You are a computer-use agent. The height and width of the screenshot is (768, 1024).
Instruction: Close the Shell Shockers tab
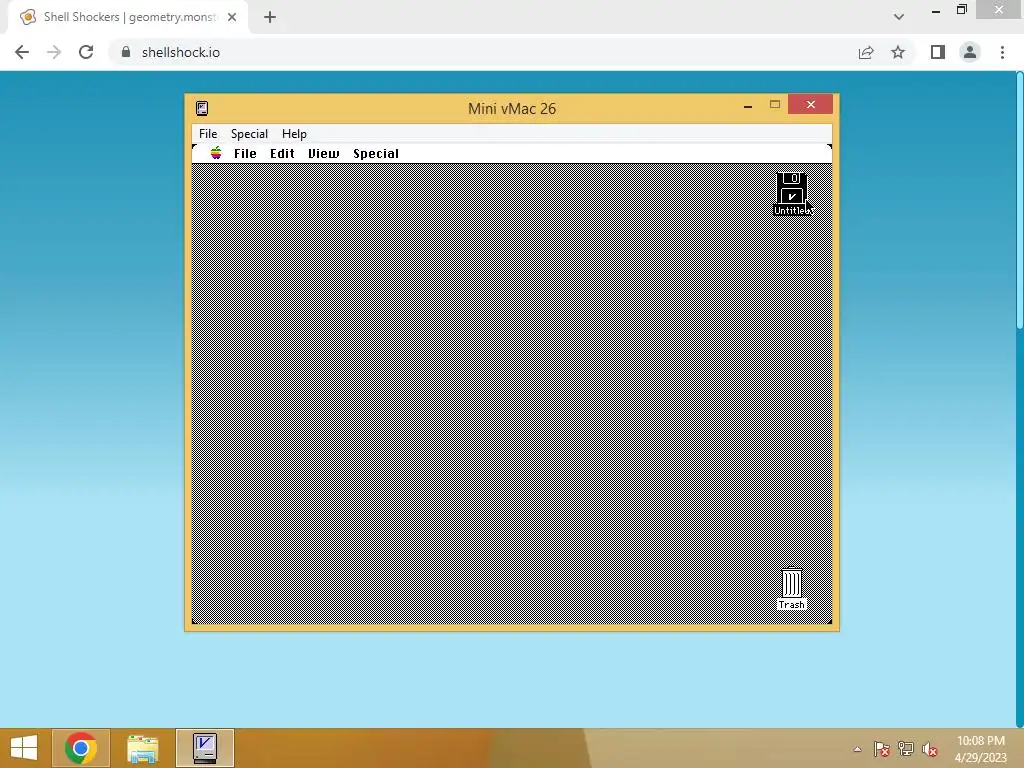232,17
